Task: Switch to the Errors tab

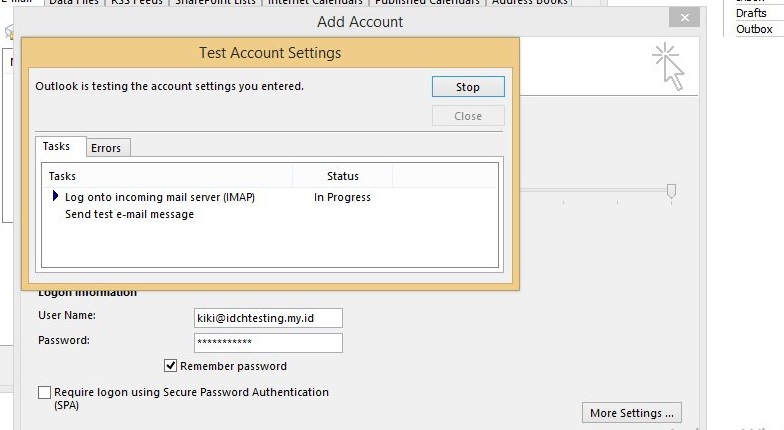Action: pyautogui.click(x=108, y=148)
